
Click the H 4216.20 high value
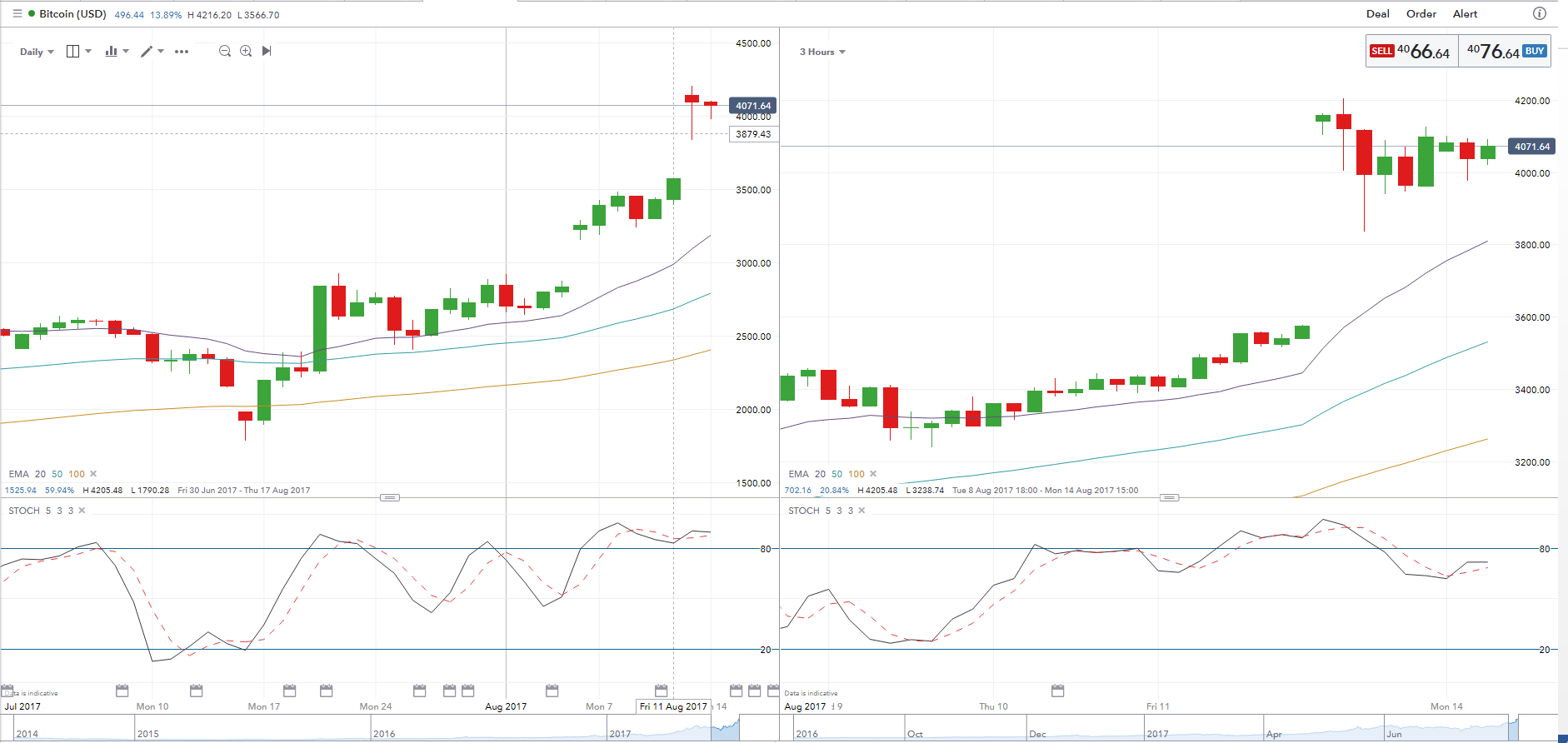point(210,15)
